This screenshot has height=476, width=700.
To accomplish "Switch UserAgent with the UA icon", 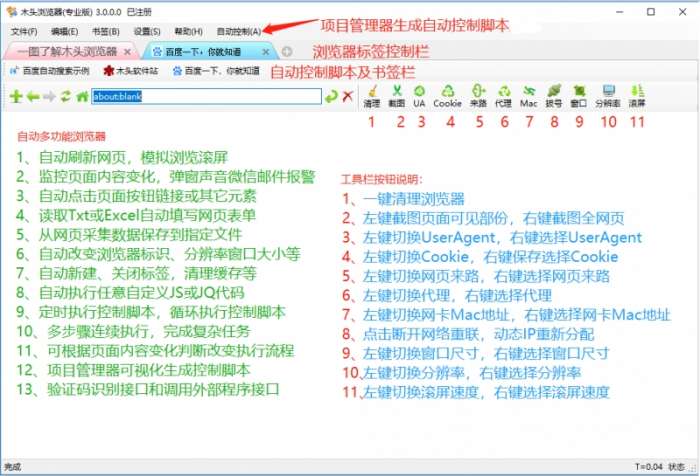I will 419,96.
